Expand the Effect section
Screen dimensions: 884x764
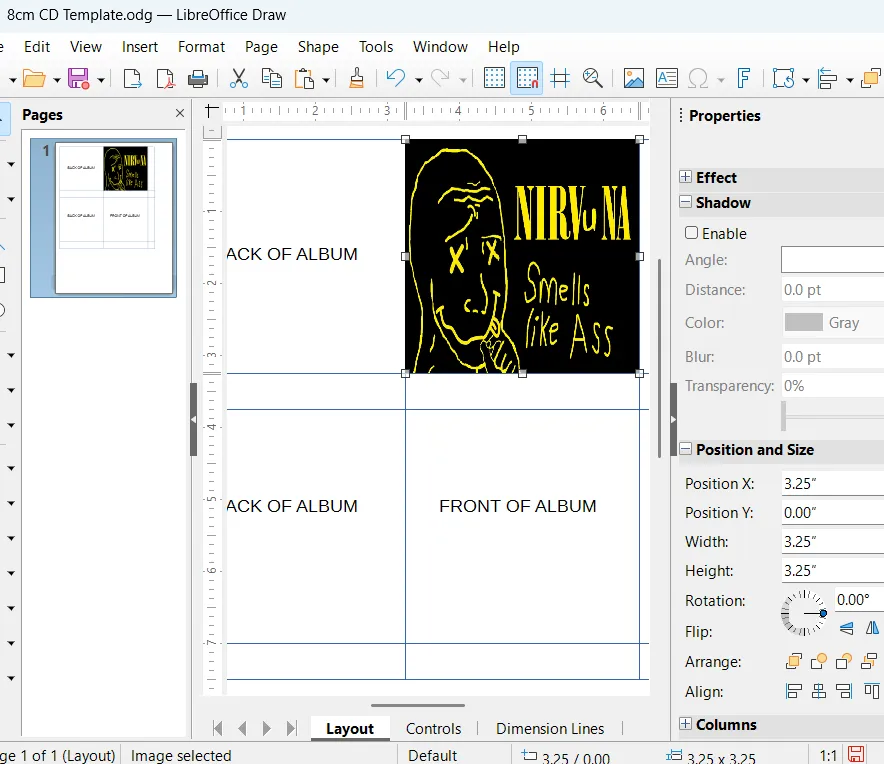click(686, 177)
